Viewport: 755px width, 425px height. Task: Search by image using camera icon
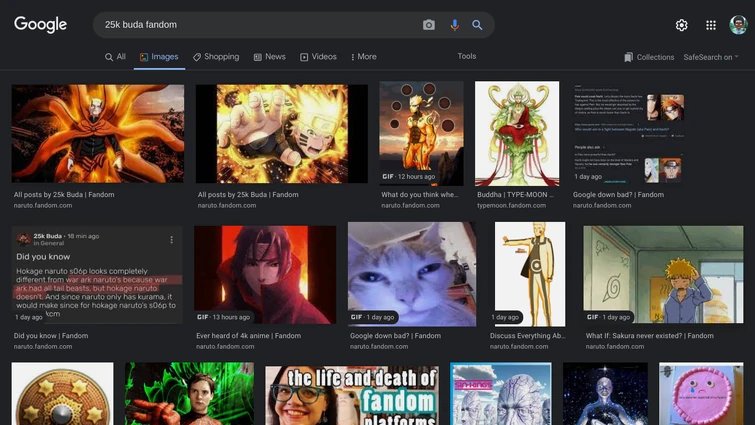click(x=429, y=25)
